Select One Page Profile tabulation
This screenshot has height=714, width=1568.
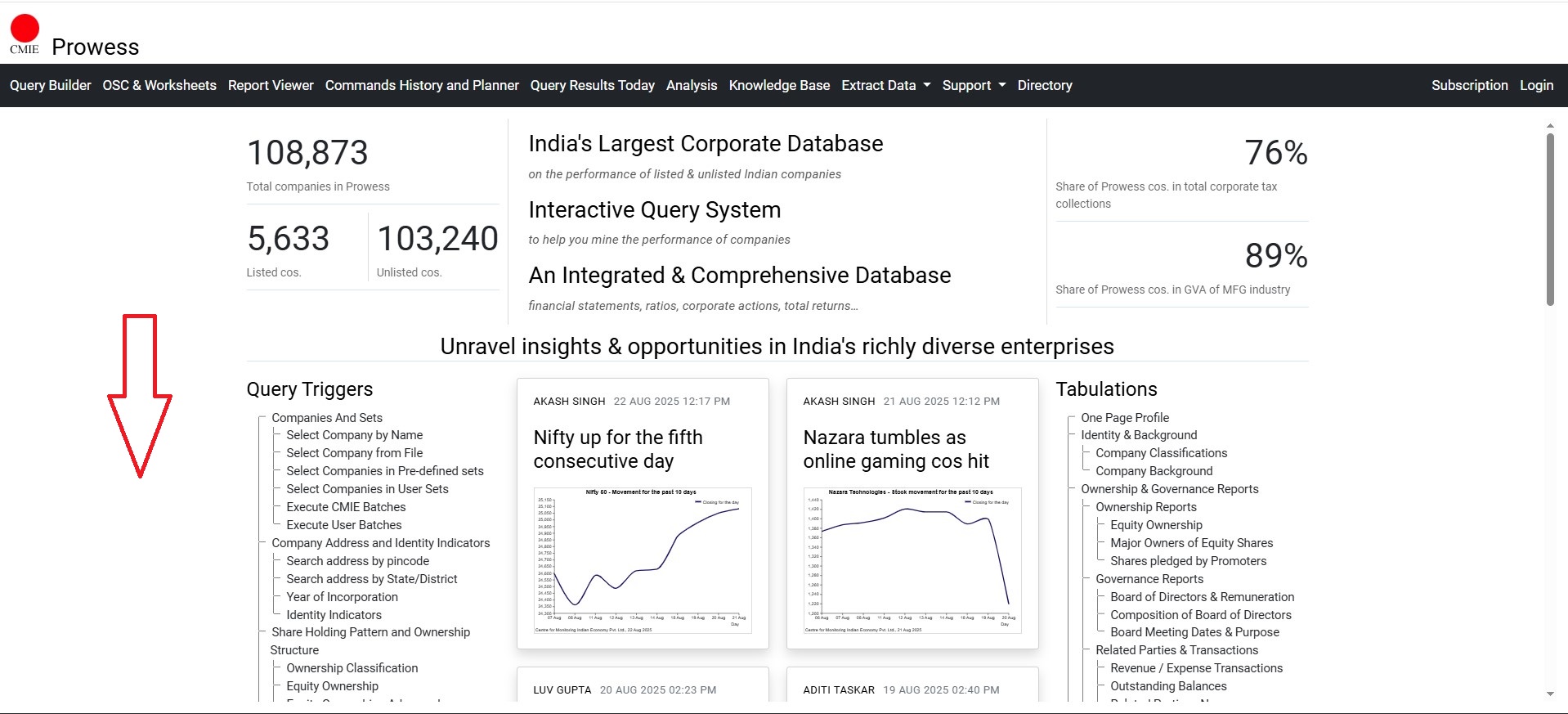pyautogui.click(x=1124, y=418)
